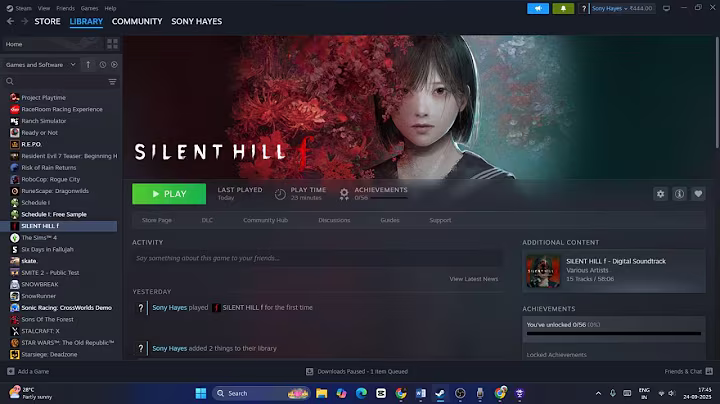Go forward with the right arrow
This screenshot has width=720, height=404.
pos(24,21)
